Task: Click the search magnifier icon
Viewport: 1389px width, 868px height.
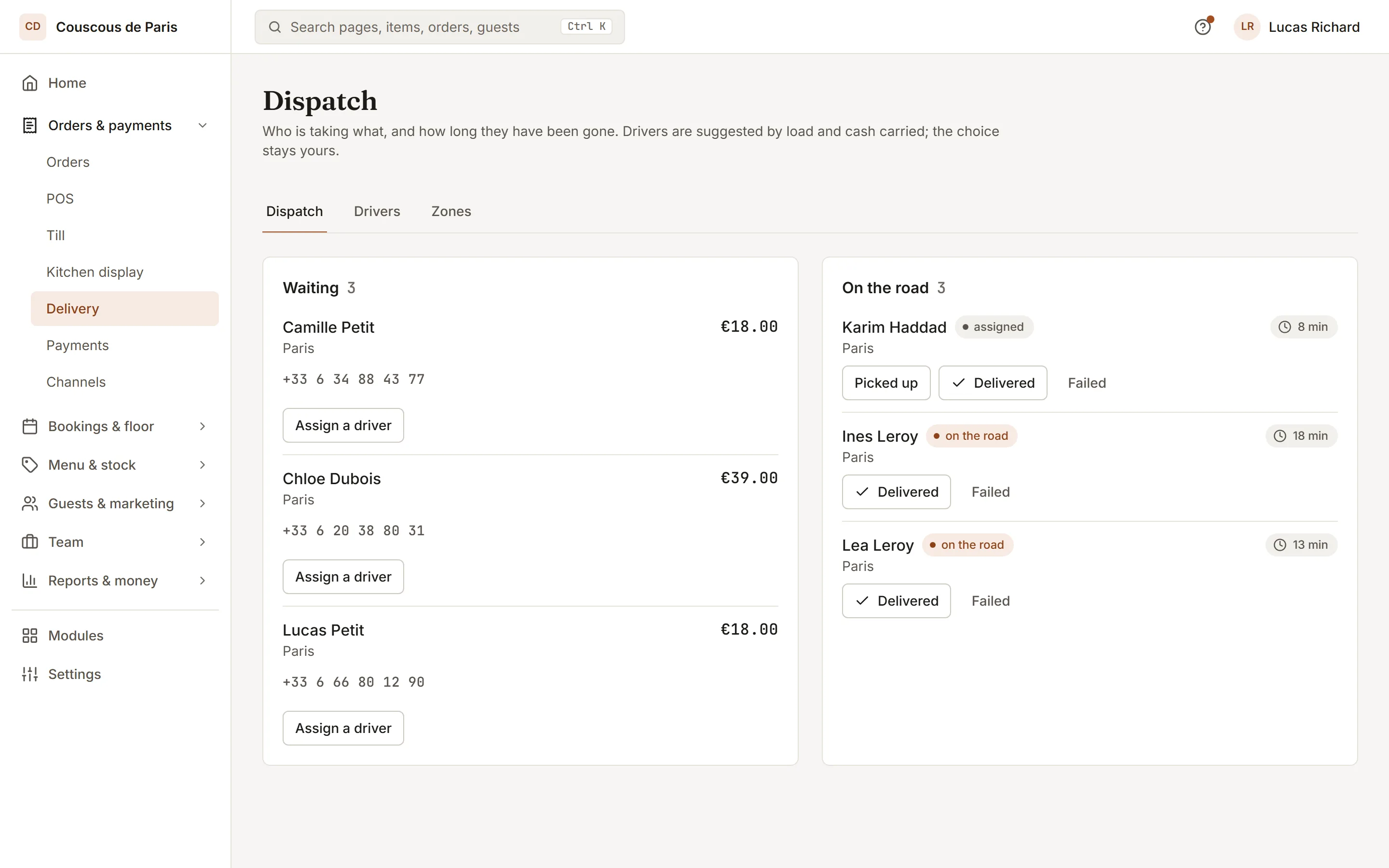Action: [x=275, y=27]
